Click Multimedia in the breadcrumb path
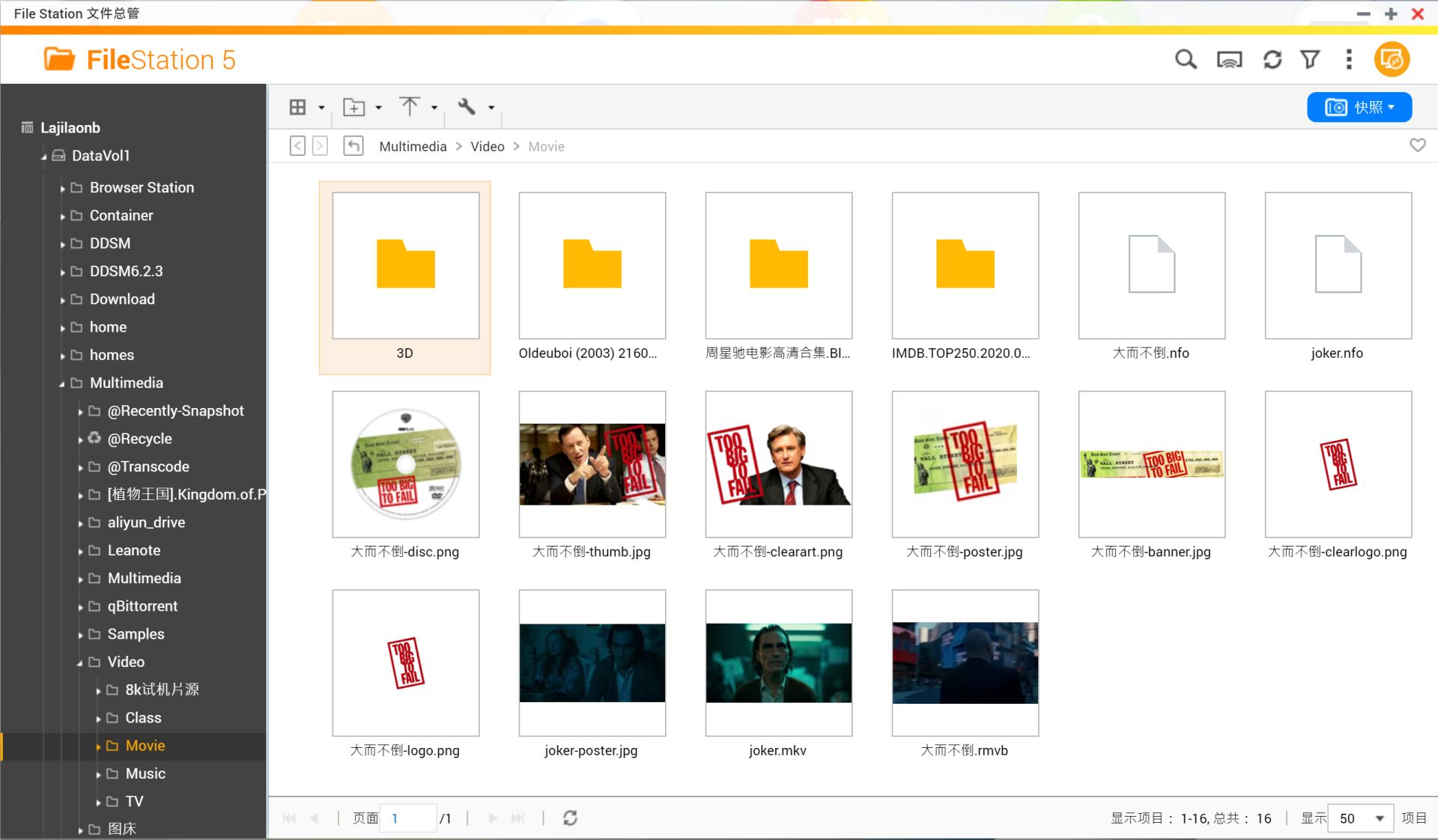 tap(413, 147)
